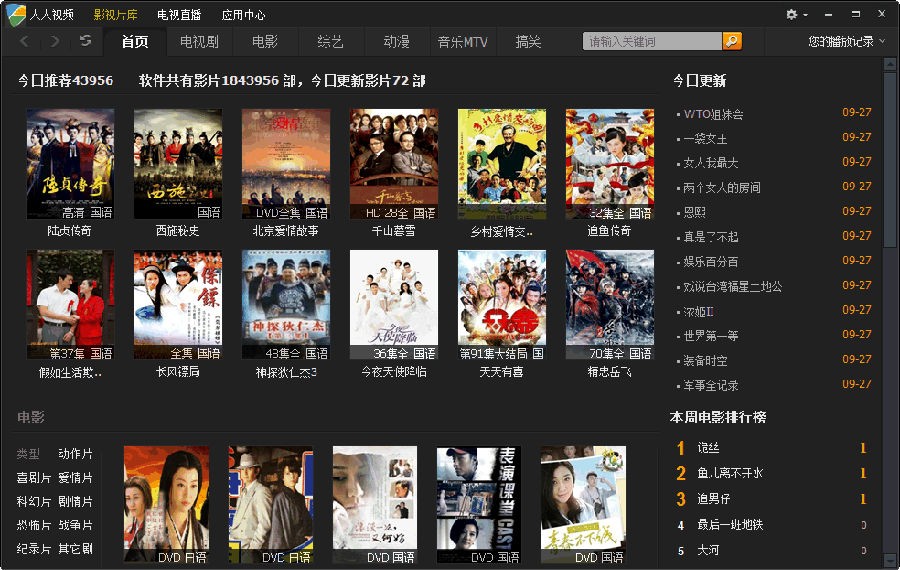Screen dimensions: 900x570
Task: Click the forward navigation arrow
Action: pos(55,41)
